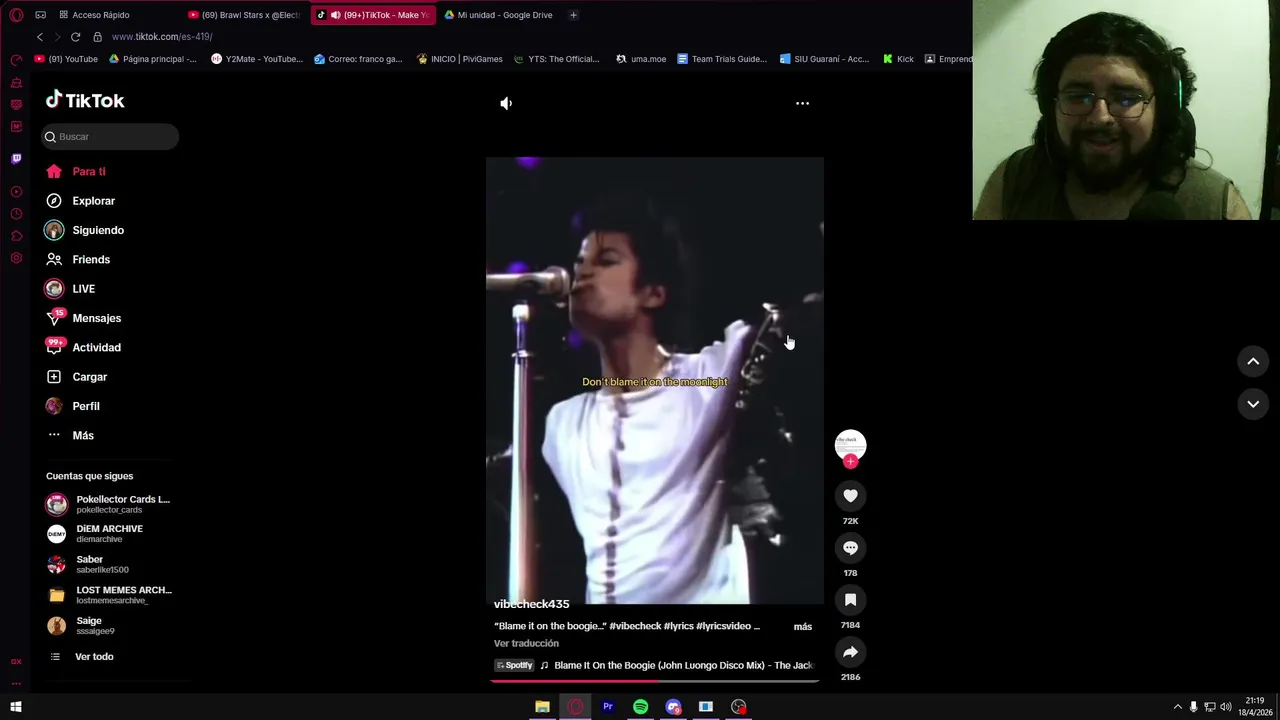Image resolution: width=1280 pixels, height=720 pixels.
Task: Click the playing Michael Jackson video
Action: [655, 380]
